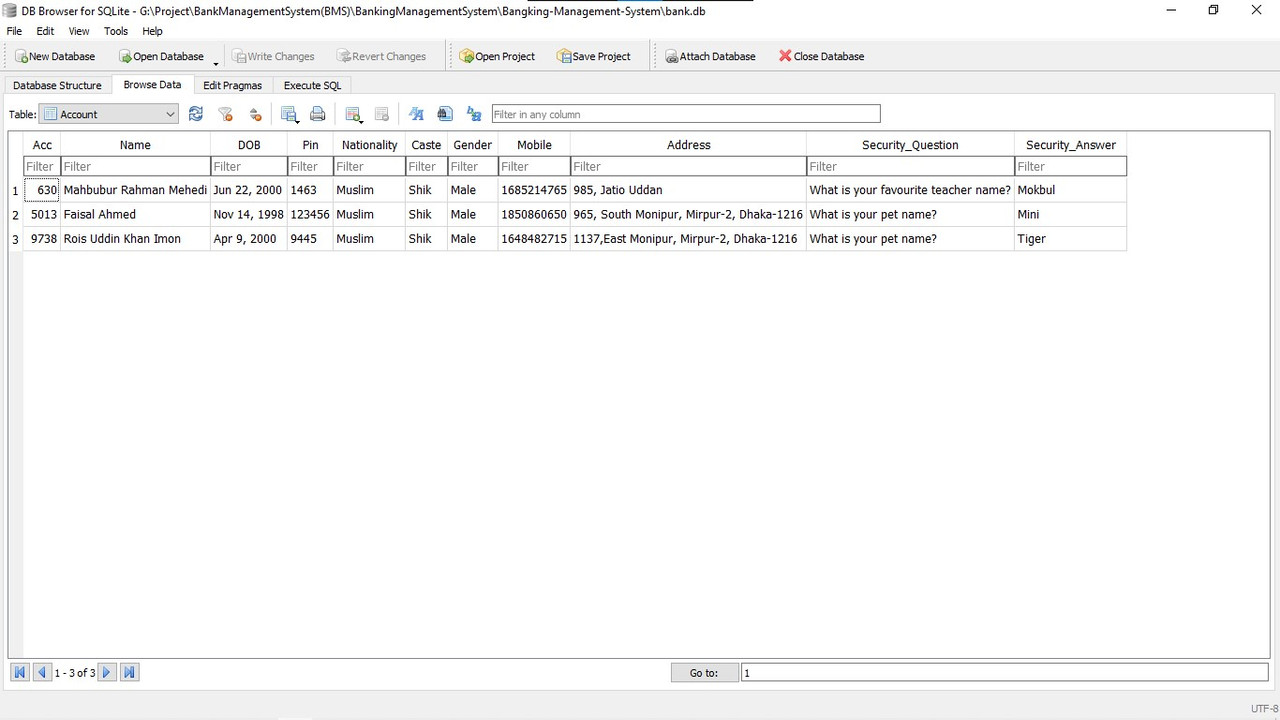This screenshot has height=720, width=1280.
Task: Open the View menu
Action: pyautogui.click(x=79, y=31)
